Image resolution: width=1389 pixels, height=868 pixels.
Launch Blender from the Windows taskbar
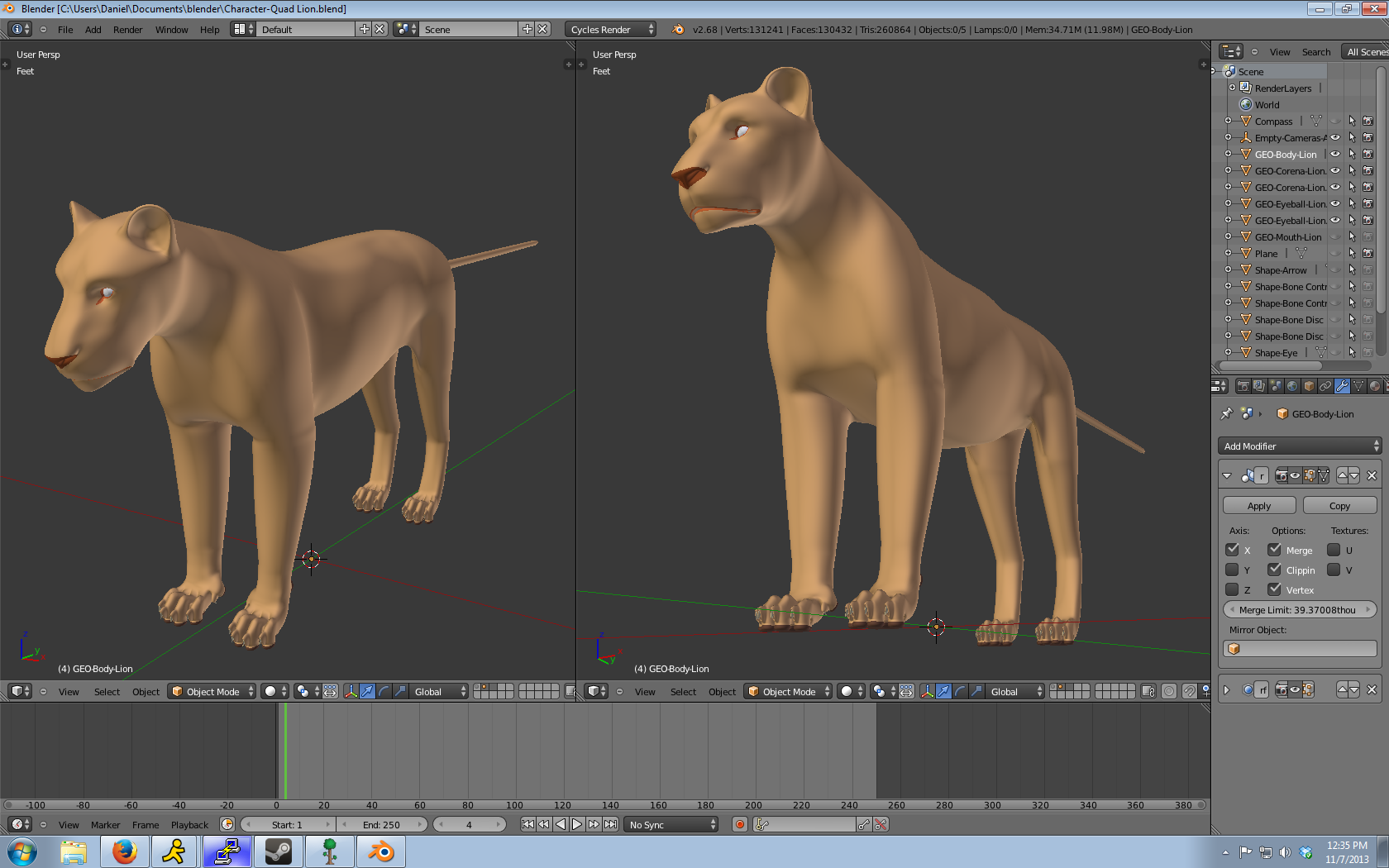pyautogui.click(x=381, y=851)
